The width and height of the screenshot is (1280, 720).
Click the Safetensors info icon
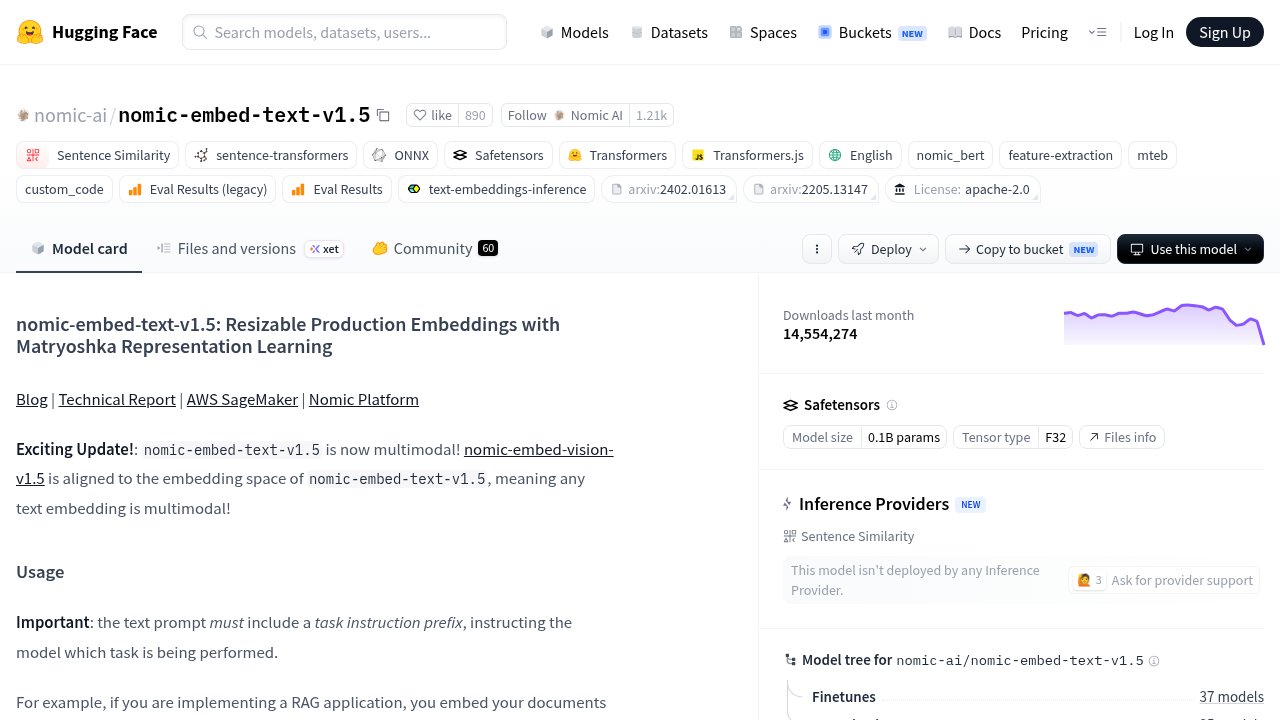point(892,405)
